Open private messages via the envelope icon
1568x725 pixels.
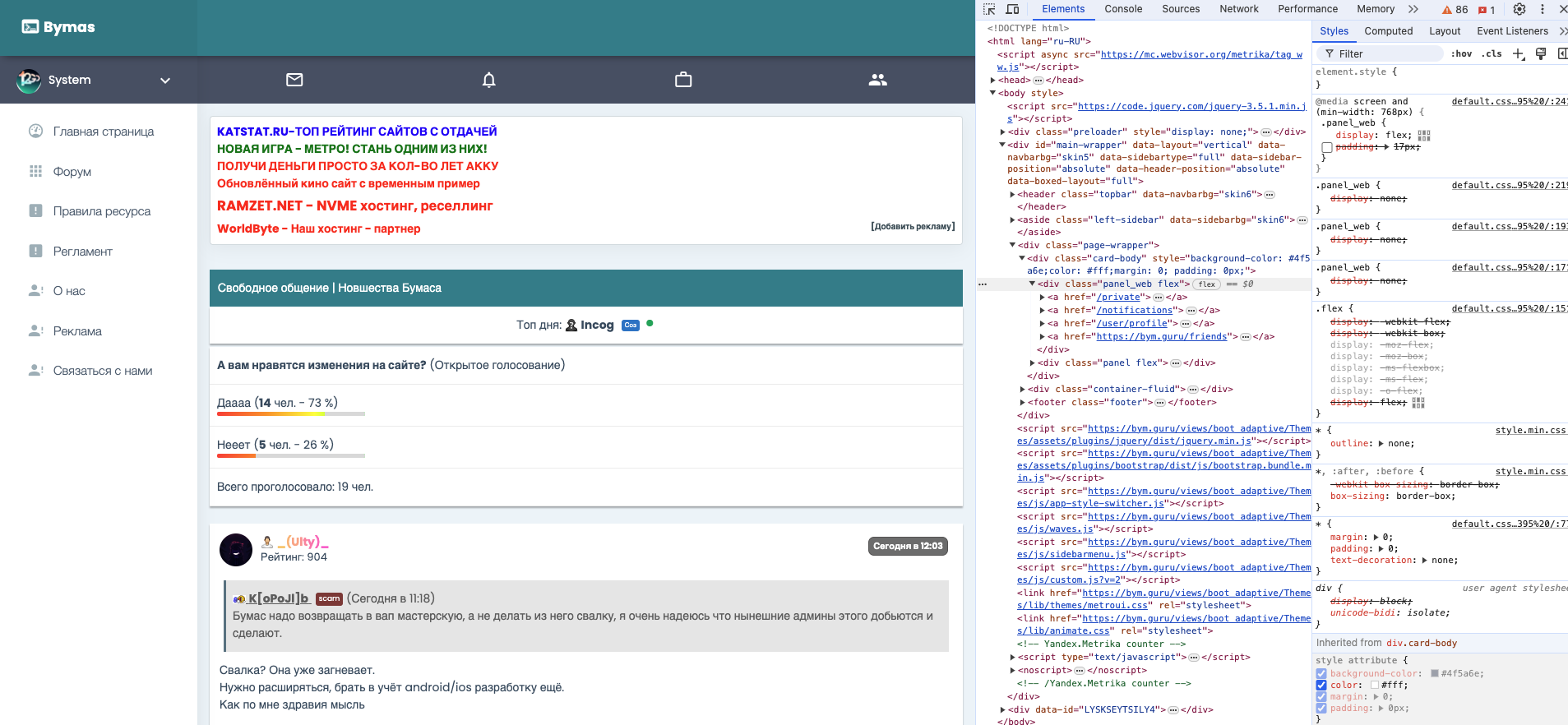(294, 80)
